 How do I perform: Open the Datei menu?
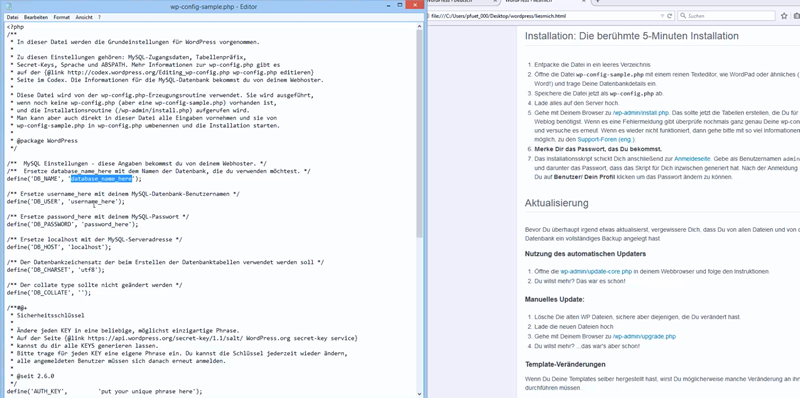click(x=12, y=17)
